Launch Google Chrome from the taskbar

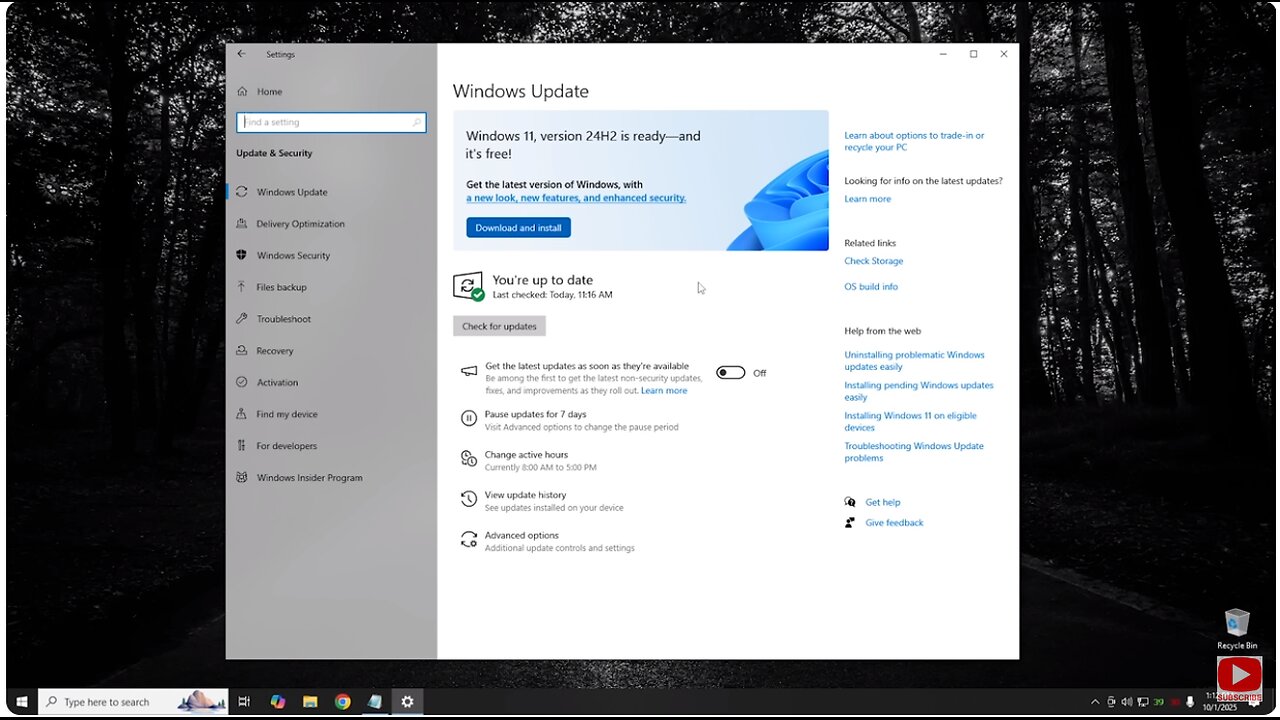(x=342, y=702)
